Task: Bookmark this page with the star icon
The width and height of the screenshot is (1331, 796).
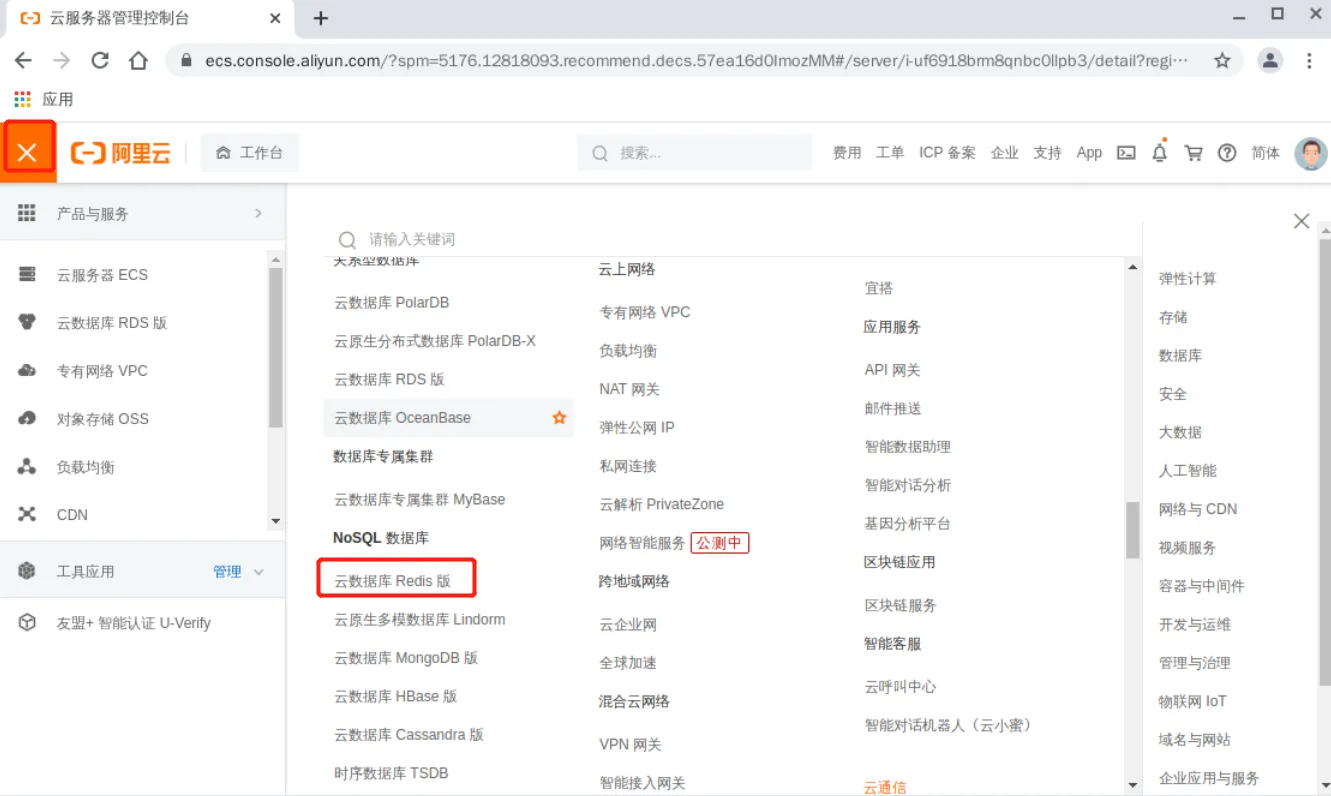Action: (1222, 60)
